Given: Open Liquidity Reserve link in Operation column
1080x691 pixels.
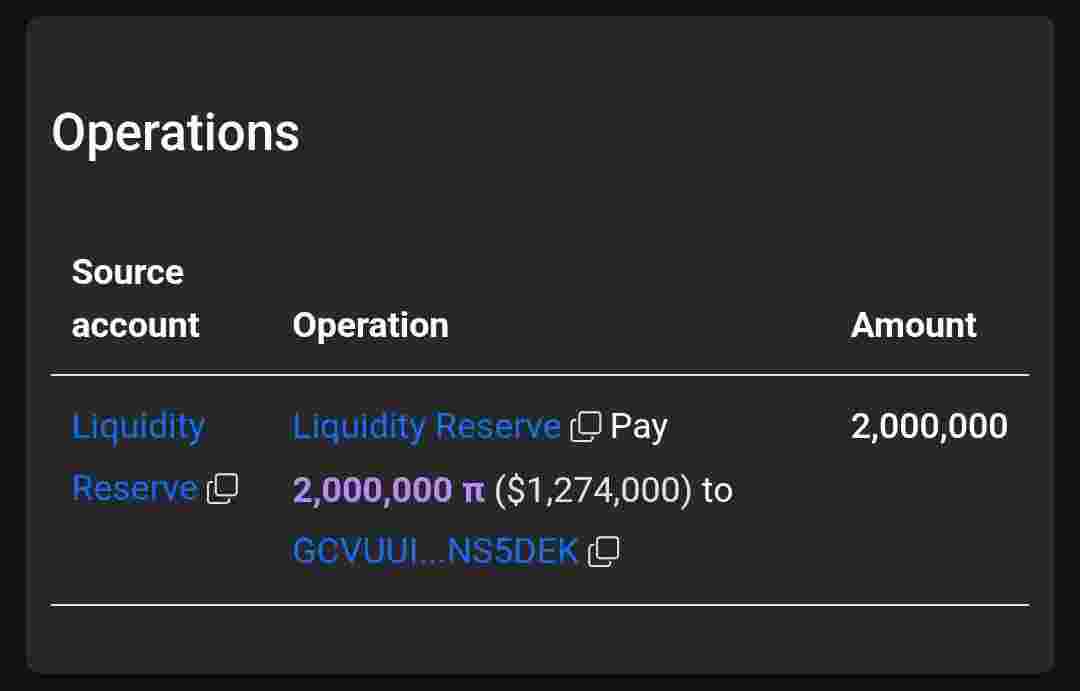Looking at the screenshot, I should (x=426, y=426).
